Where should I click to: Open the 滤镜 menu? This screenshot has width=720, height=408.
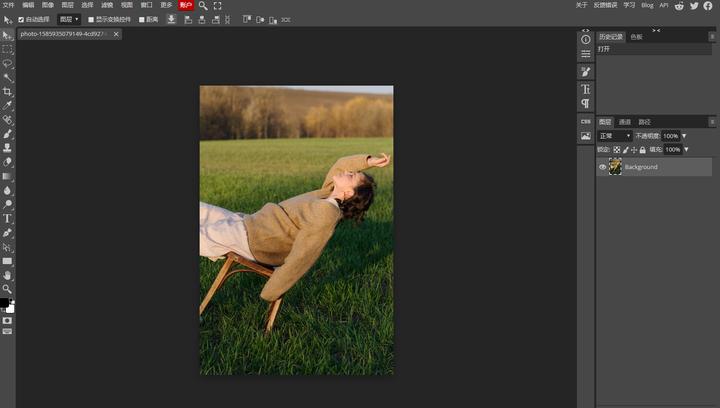point(107,5)
